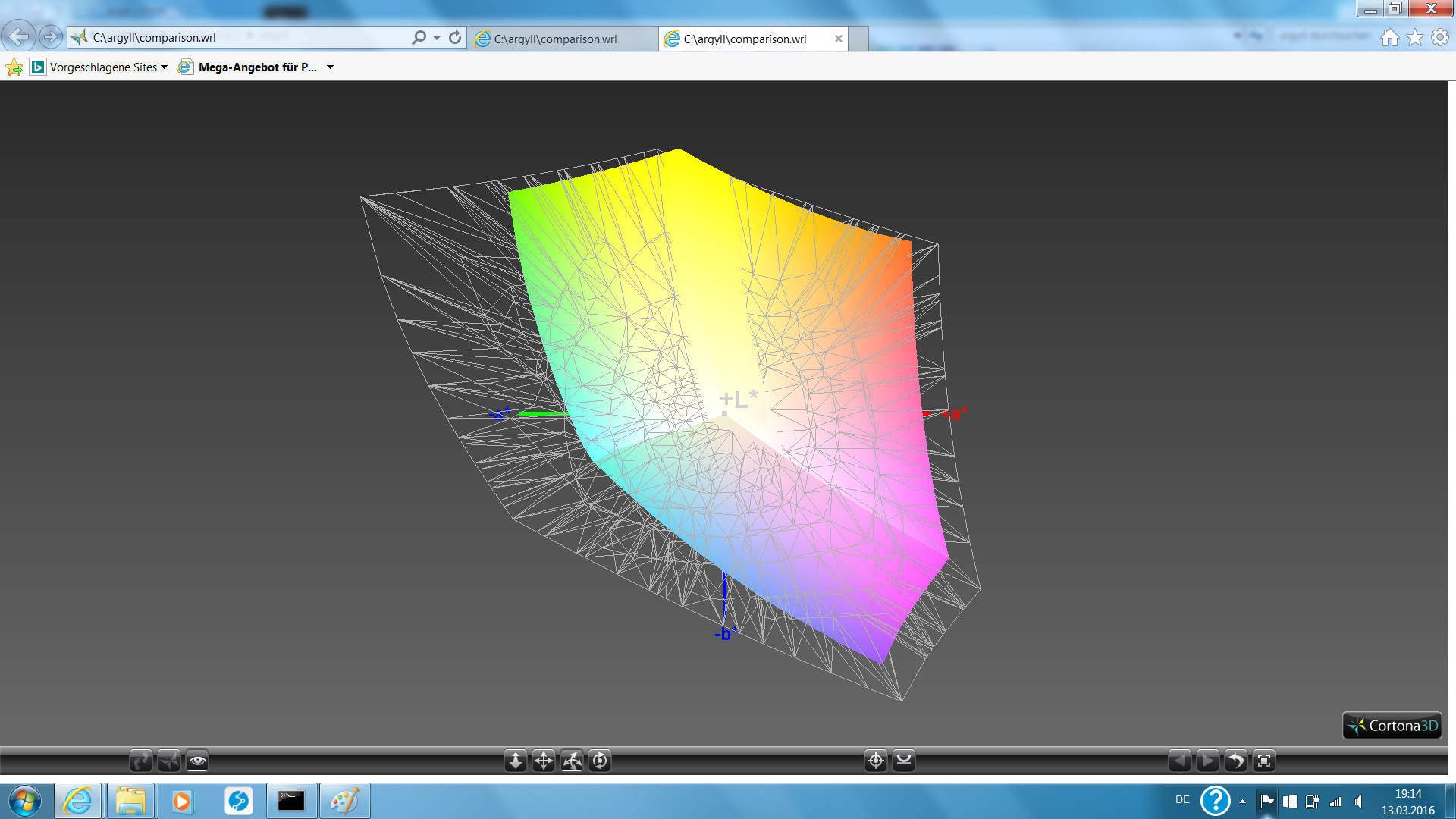Screen dimensions: 1456x819
Task: Go to previous viewpoint arrow
Action: [1180, 761]
